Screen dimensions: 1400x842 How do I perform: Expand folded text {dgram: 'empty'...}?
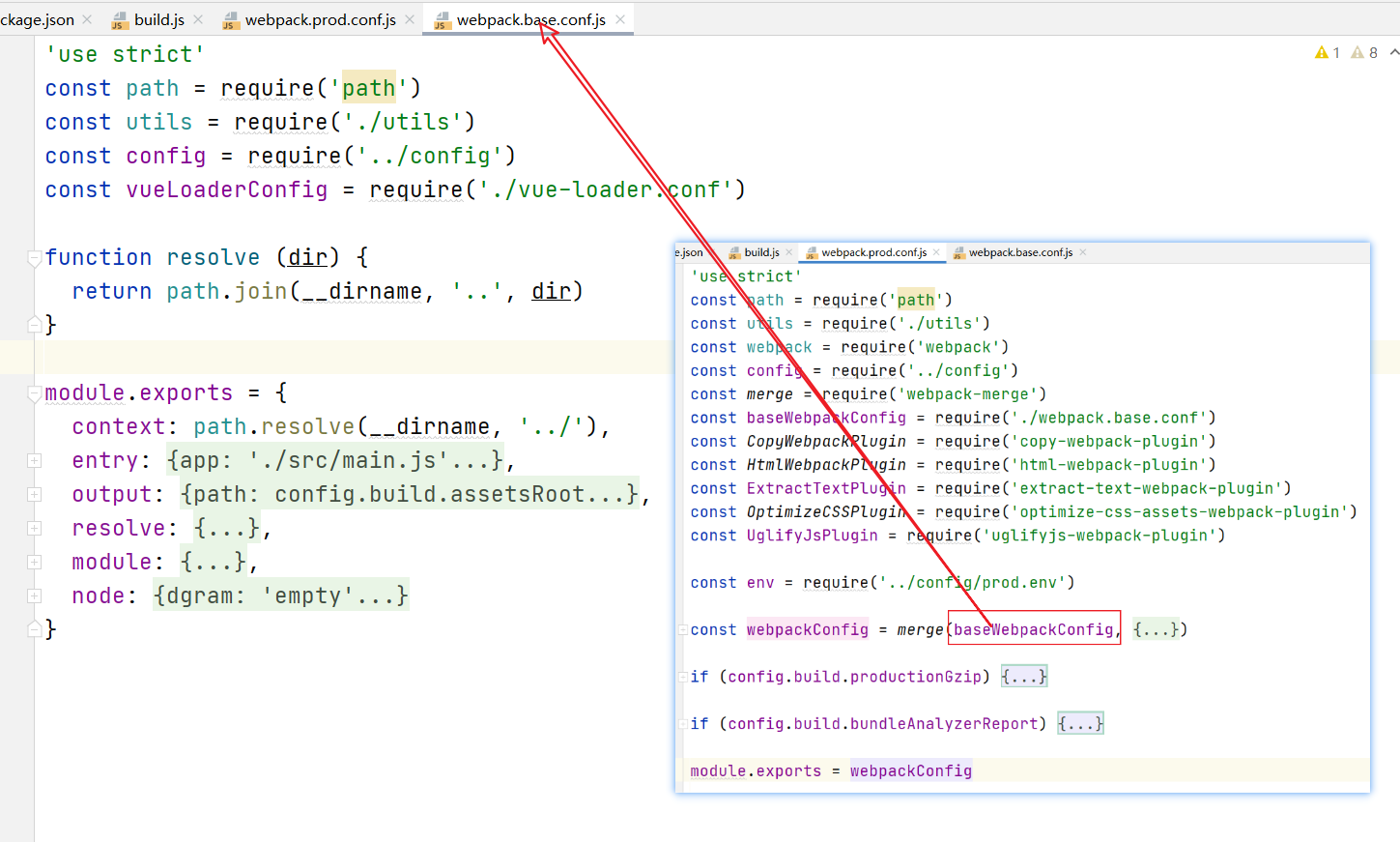pyautogui.click(x=281, y=595)
